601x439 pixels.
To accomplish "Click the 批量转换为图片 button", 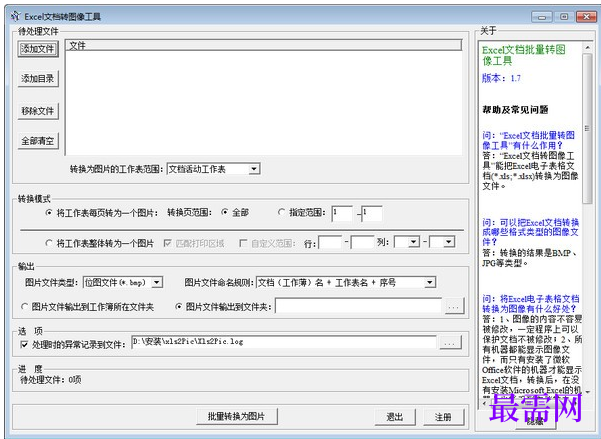I will coord(237,416).
